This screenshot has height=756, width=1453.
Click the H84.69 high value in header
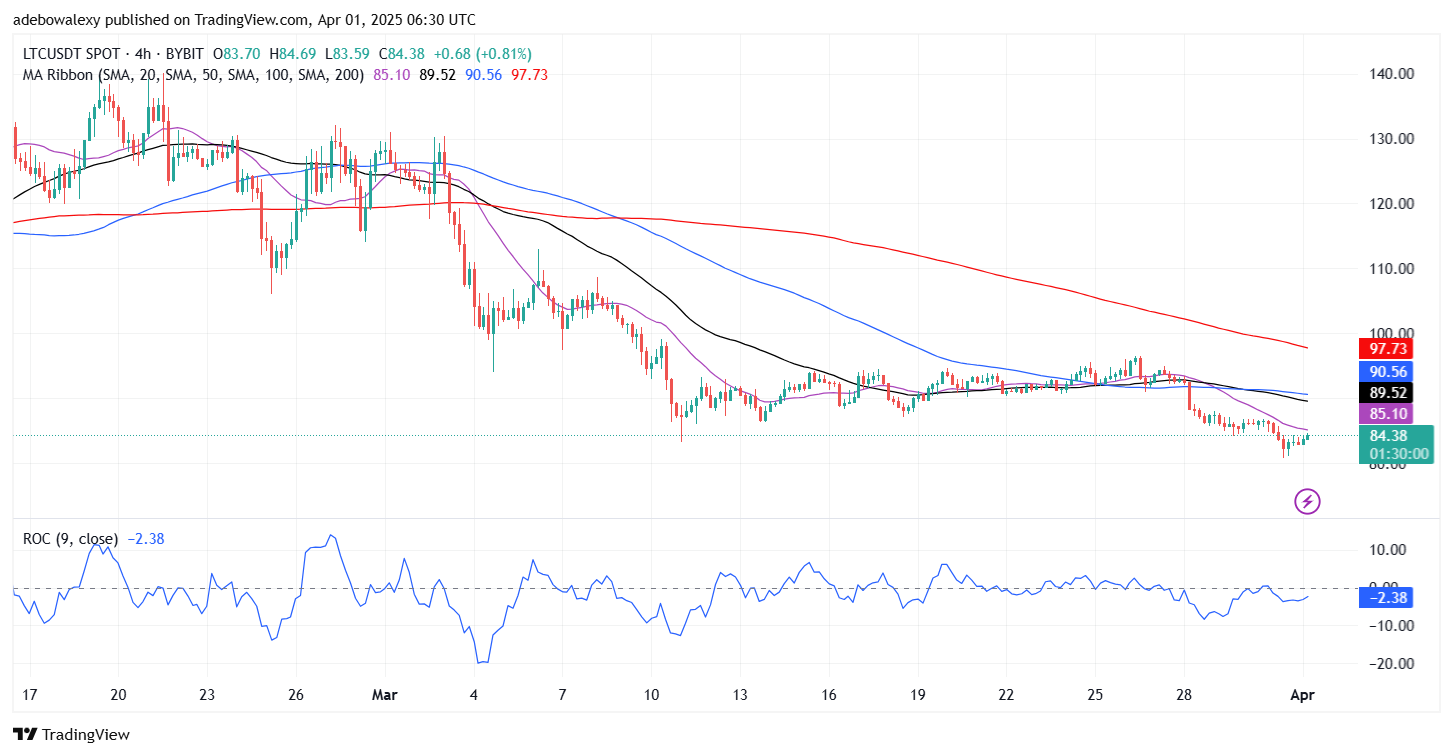[x=293, y=54]
